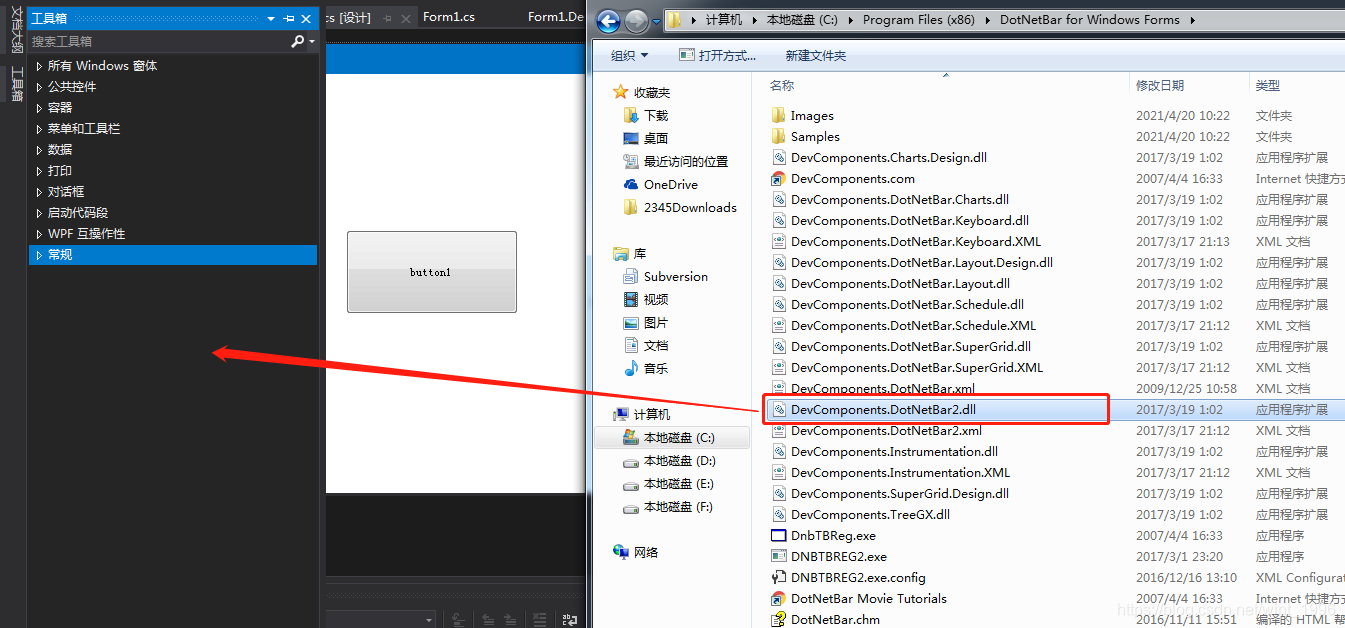Focus the 搜索工具箱 search field
Viewport: 1345px width, 628px height.
tap(160, 41)
